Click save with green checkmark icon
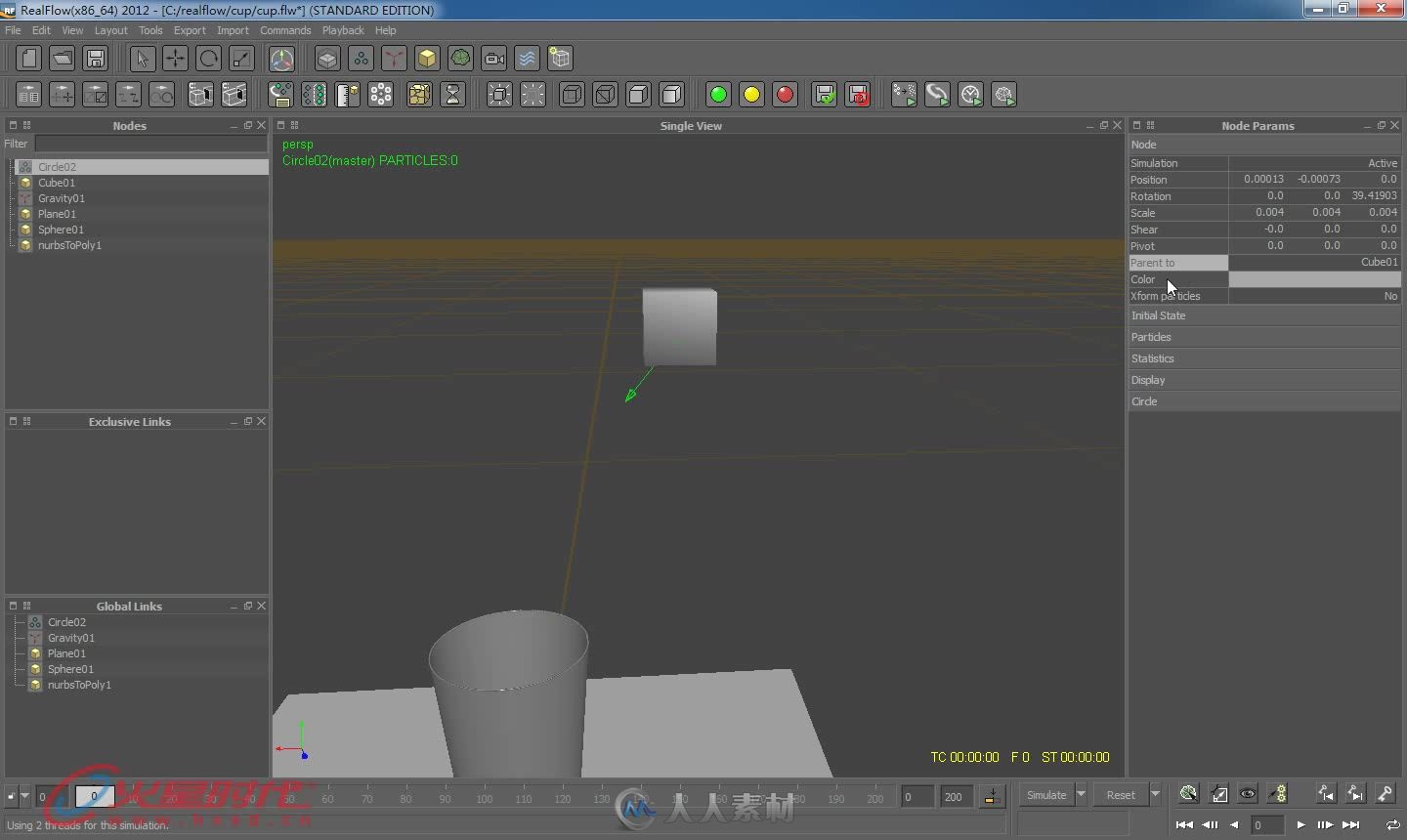Screen dimensions: 1407x840 click(x=825, y=95)
